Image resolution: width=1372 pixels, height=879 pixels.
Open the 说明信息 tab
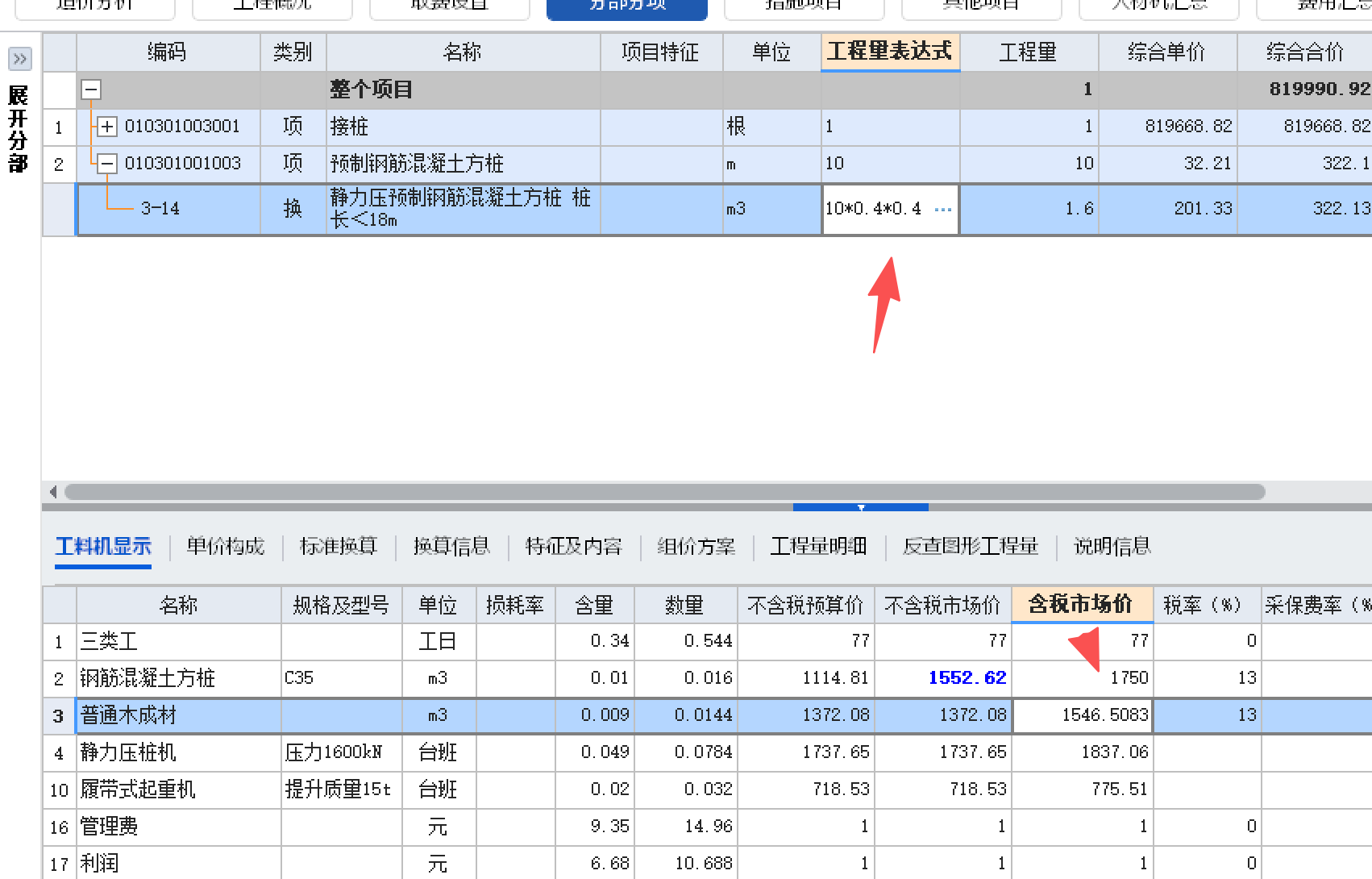(x=1112, y=547)
